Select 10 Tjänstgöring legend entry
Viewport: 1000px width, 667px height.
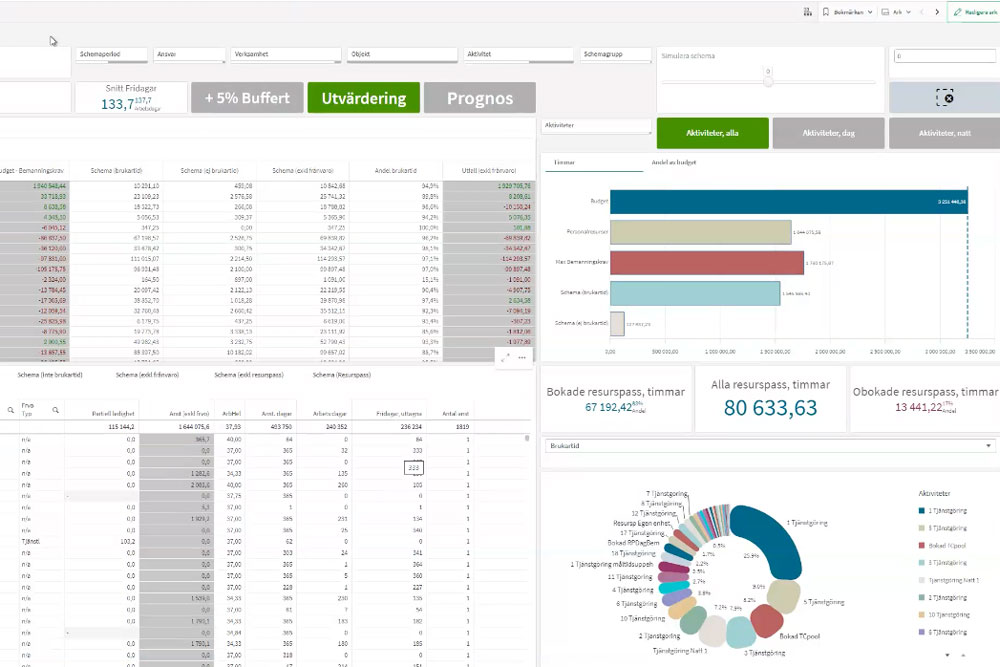coord(944,615)
